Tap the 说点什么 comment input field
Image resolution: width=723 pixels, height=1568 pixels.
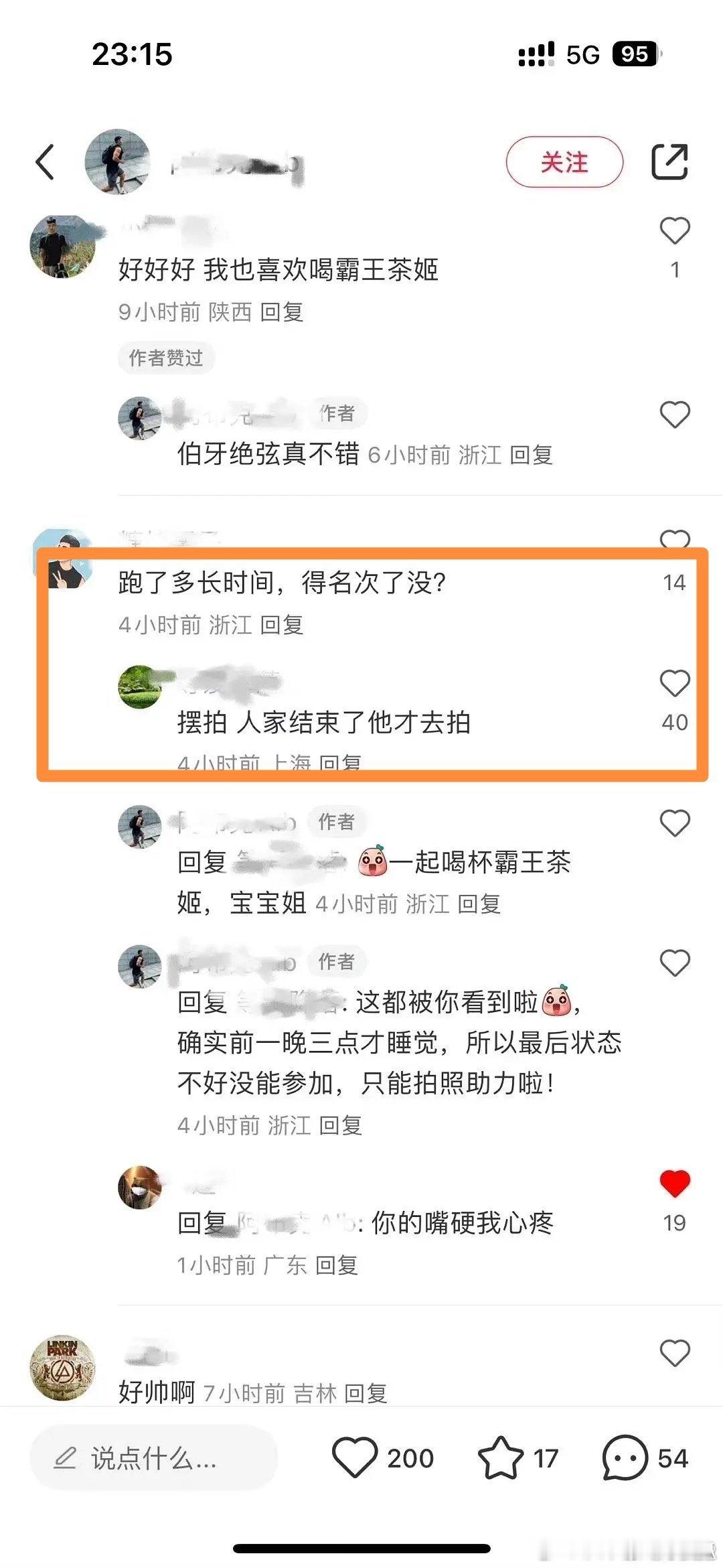(153, 1457)
